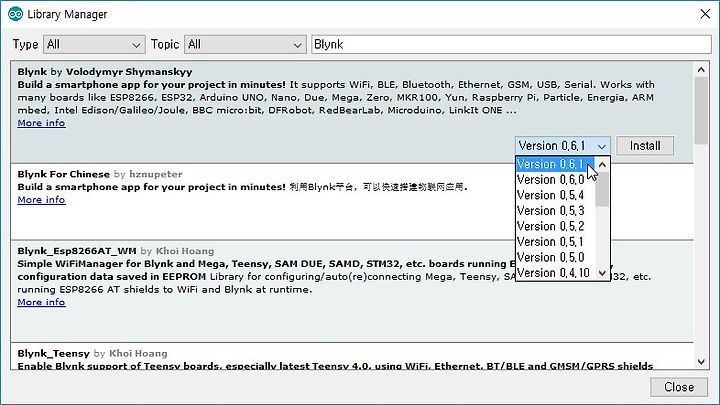This screenshot has height=405, width=720.
Task: Select the Blynk_Teensy library entry
Action: (352, 356)
